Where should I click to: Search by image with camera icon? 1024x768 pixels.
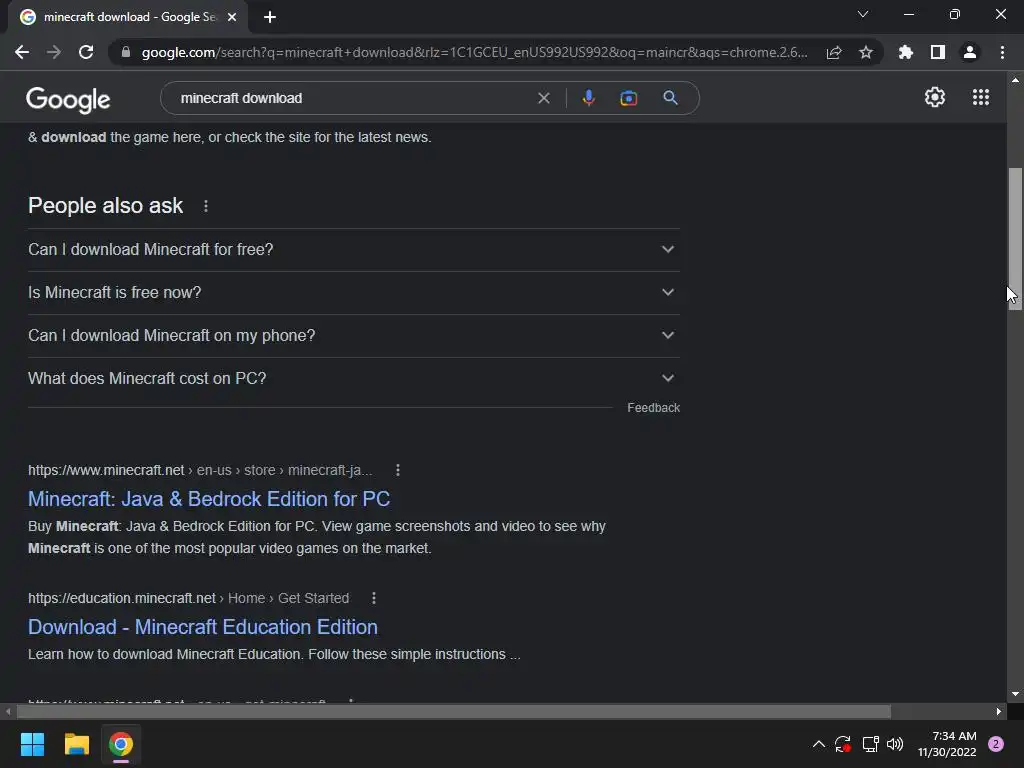(x=628, y=98)
